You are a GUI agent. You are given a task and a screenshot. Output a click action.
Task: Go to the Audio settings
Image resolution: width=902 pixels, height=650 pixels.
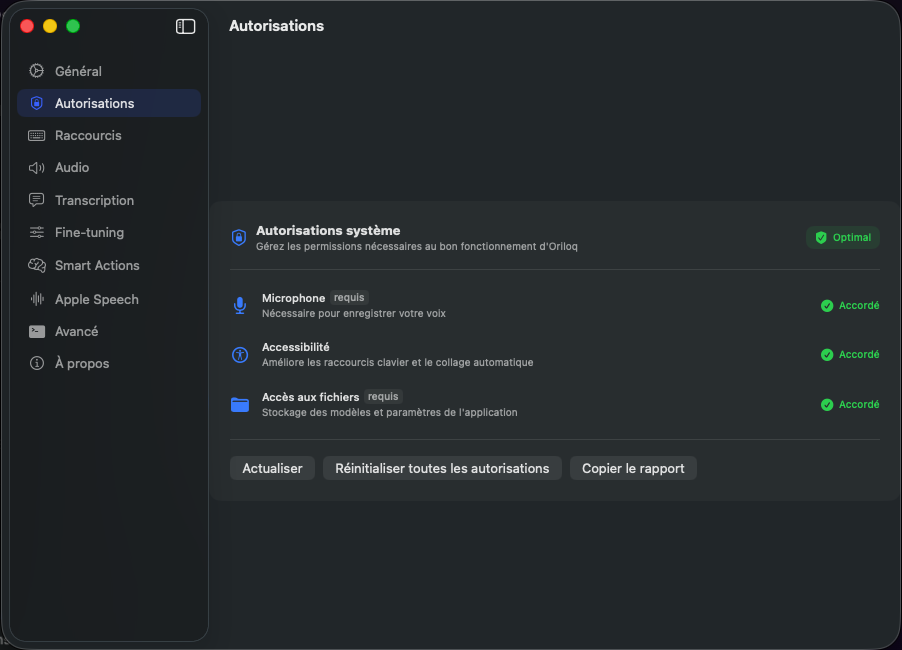109,167
